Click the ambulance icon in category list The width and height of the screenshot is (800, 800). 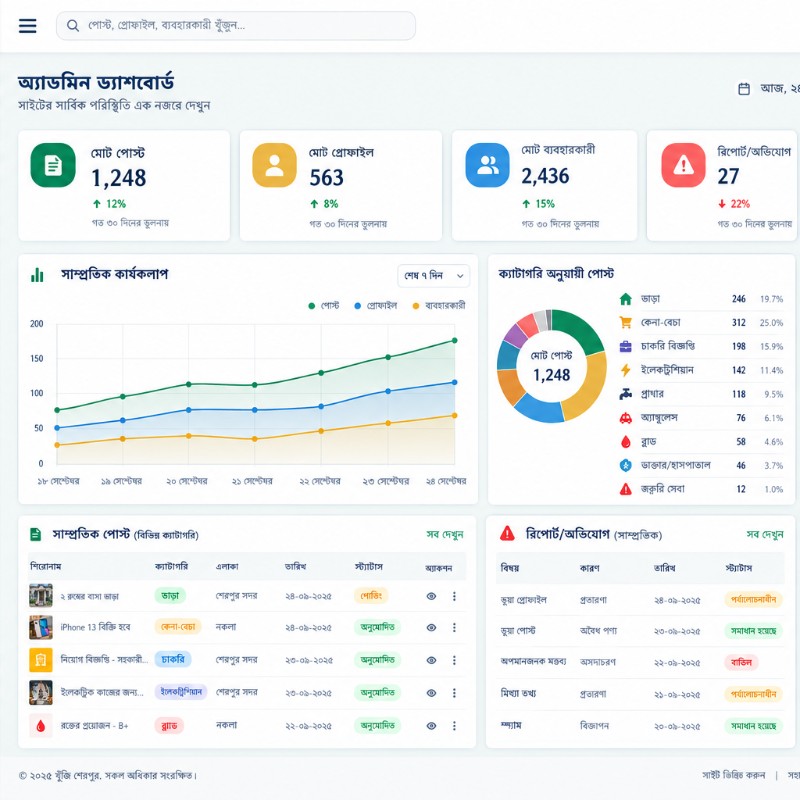tap(626, 418)
